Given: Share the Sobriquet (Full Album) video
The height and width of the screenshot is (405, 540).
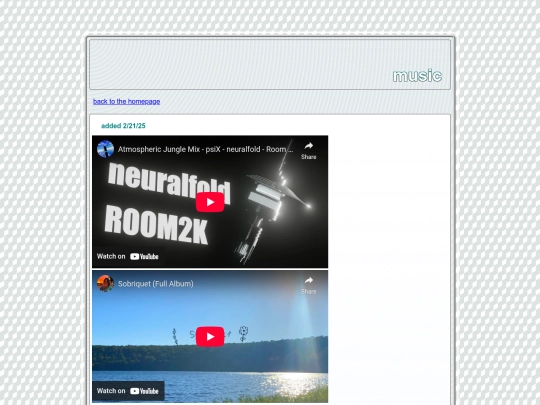Looking at the screenshot, I should [x=309, y=285].
